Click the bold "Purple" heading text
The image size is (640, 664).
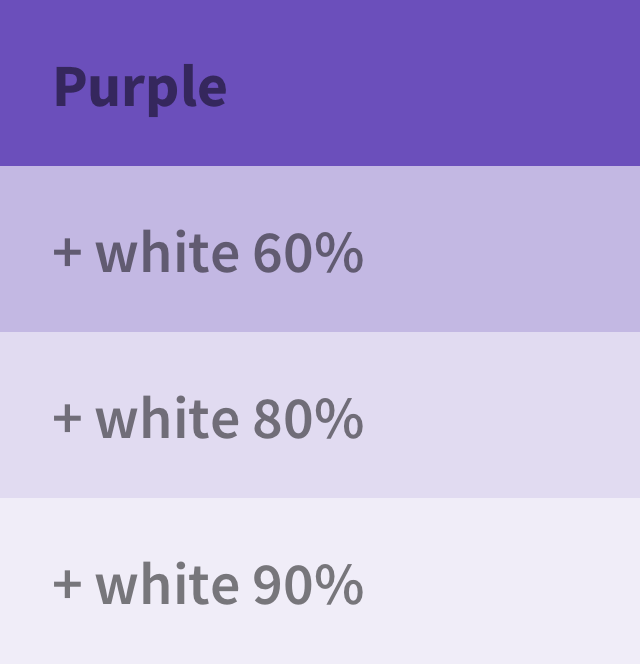[x=140, y=86]
